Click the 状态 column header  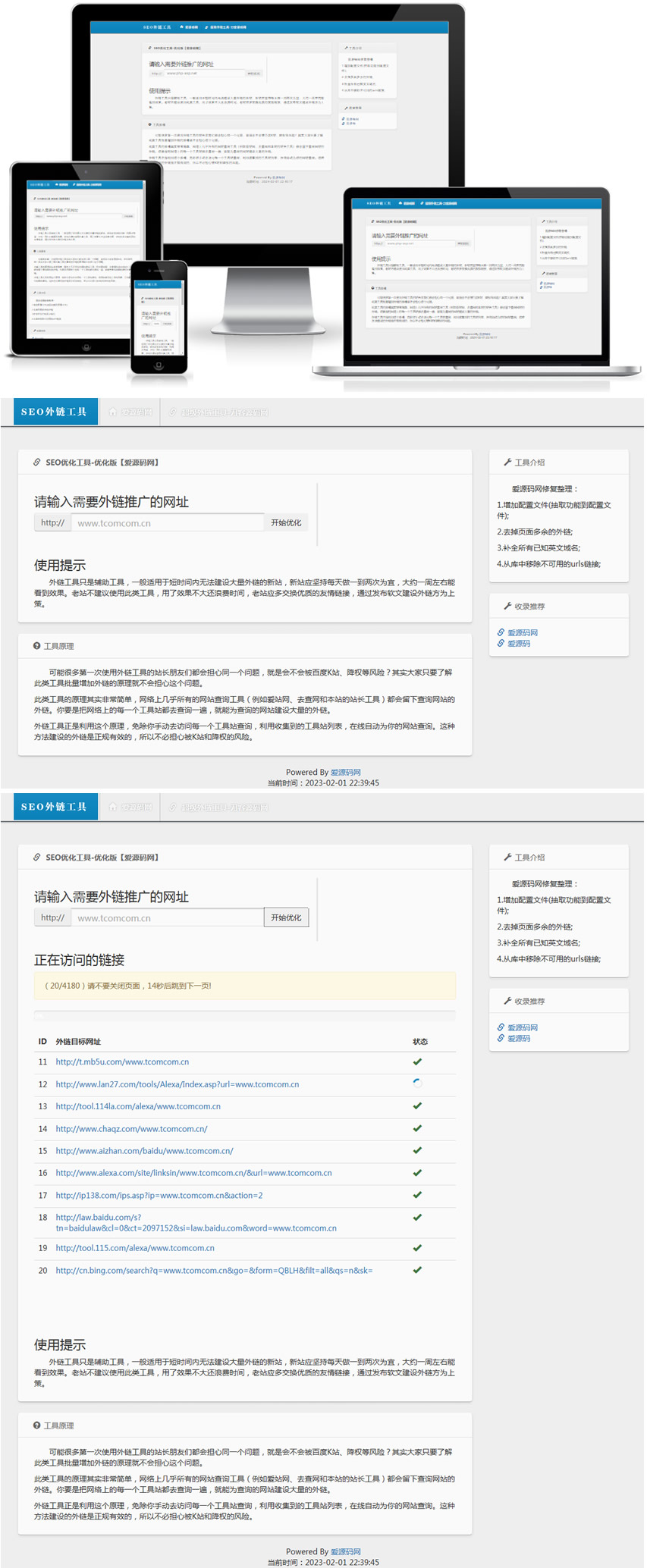point(419,1042)
